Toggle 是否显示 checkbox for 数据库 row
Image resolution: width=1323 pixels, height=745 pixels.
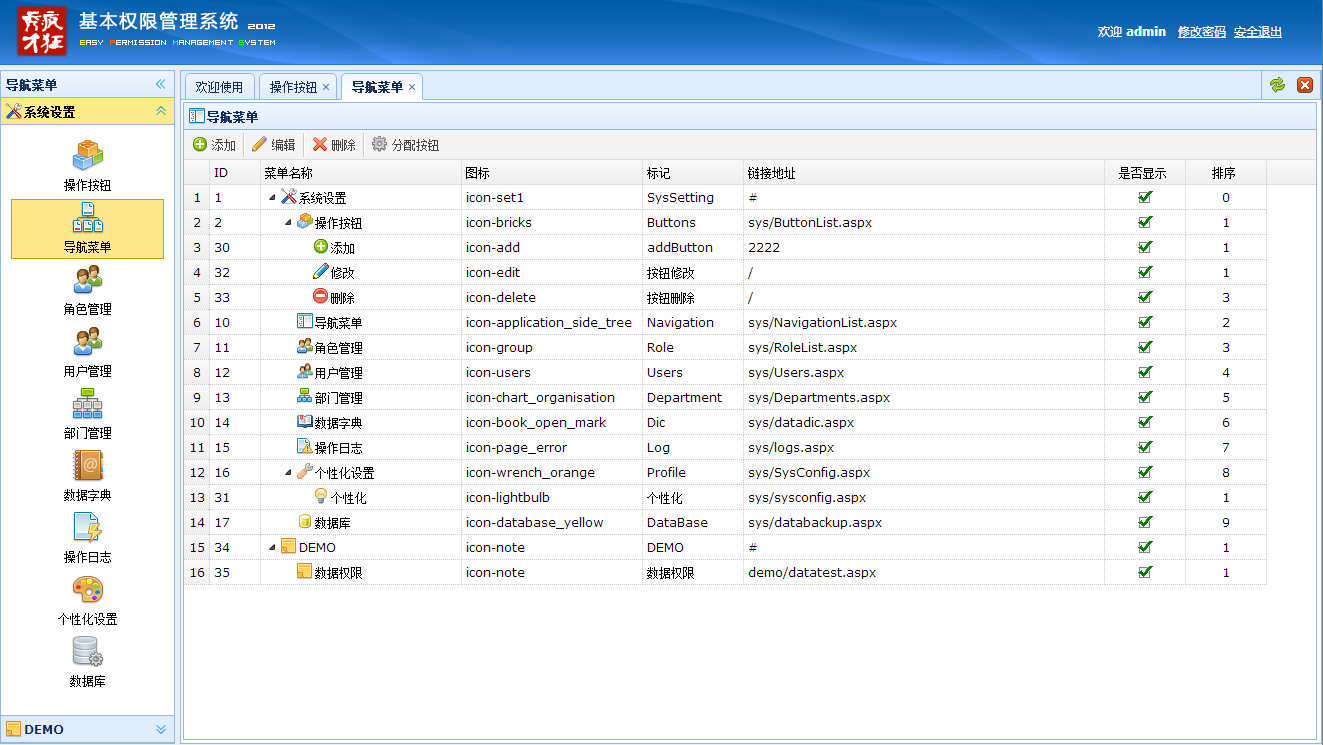click(1145, 522)
